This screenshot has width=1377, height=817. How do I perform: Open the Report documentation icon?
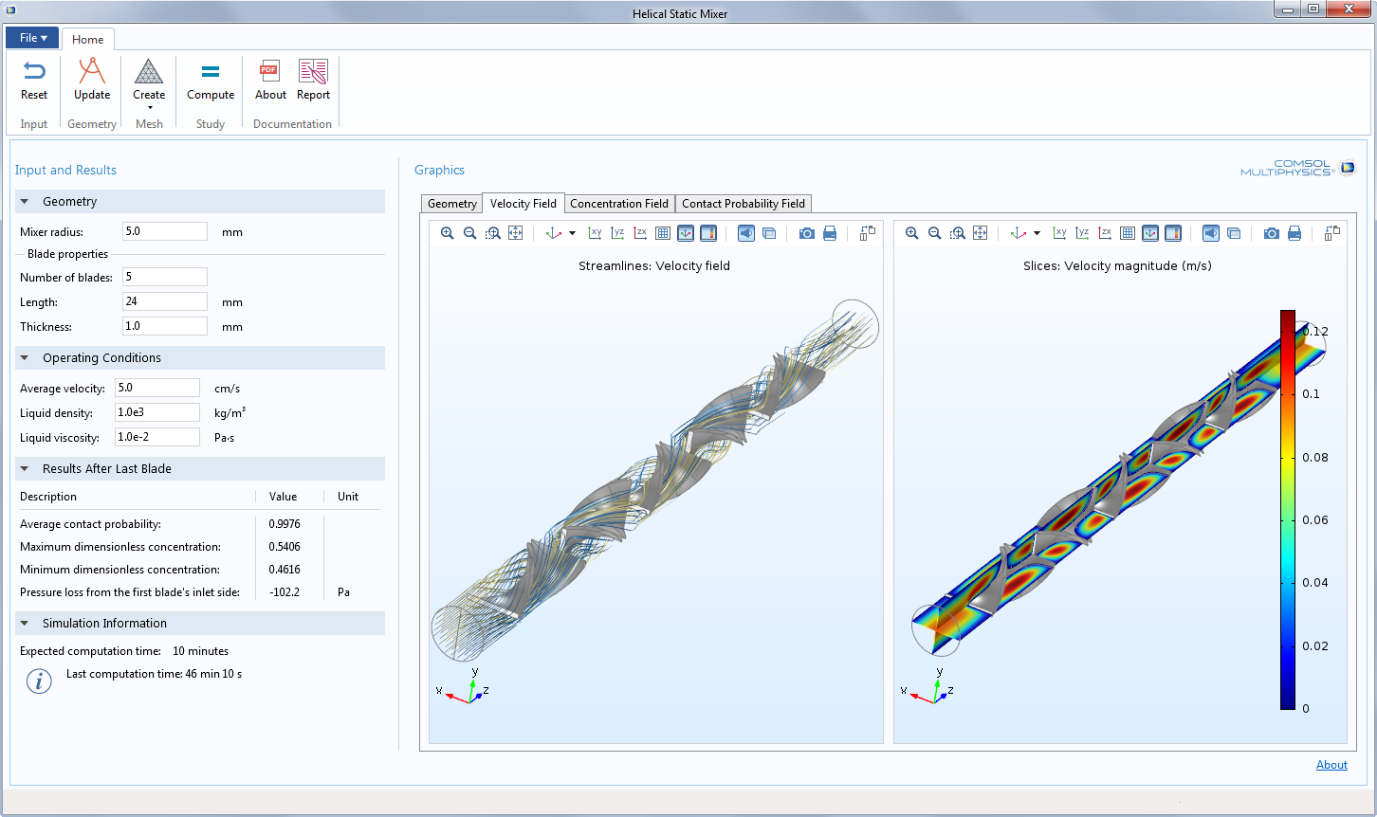313,80
